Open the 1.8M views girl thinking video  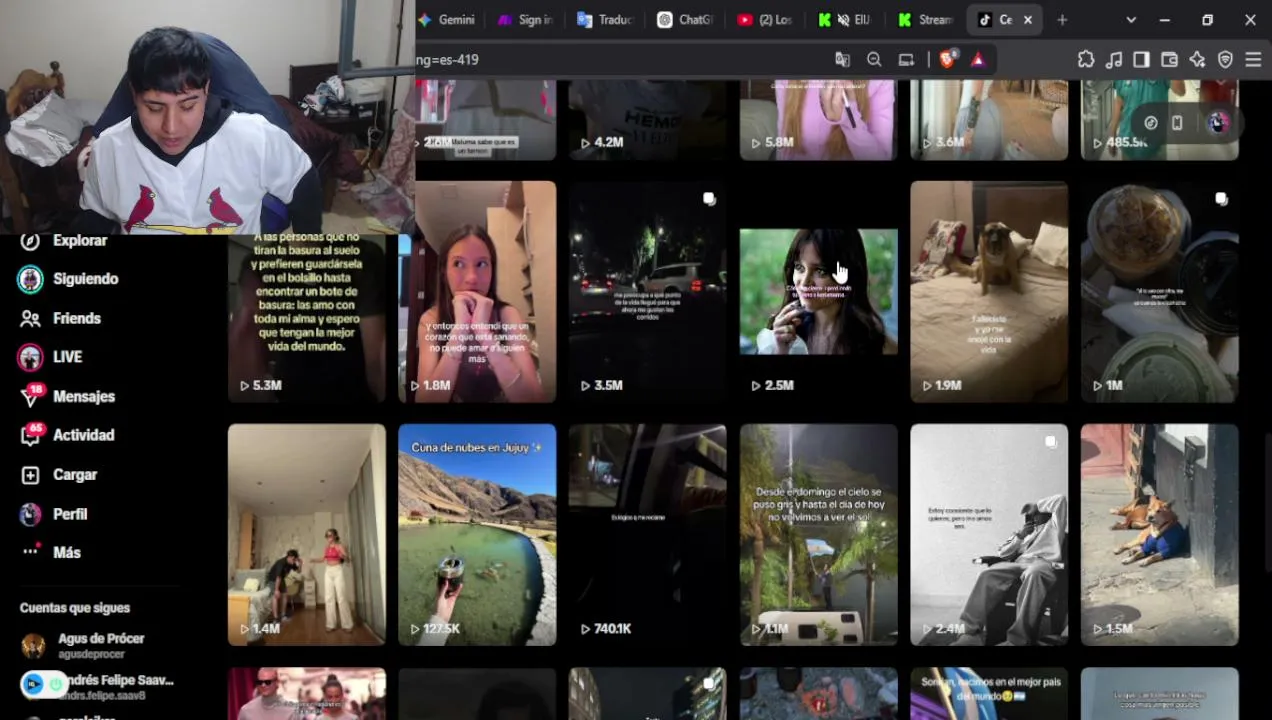[477, 292]
